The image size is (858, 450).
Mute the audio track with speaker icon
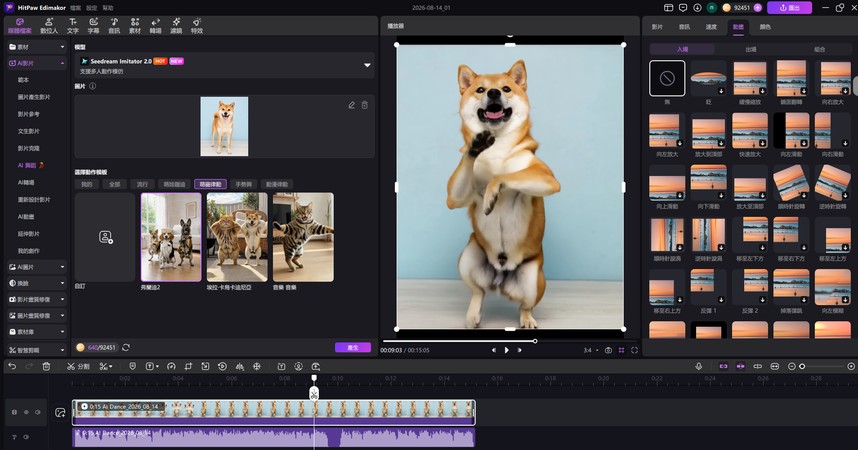pyautogui.click(x=26, y=437)
